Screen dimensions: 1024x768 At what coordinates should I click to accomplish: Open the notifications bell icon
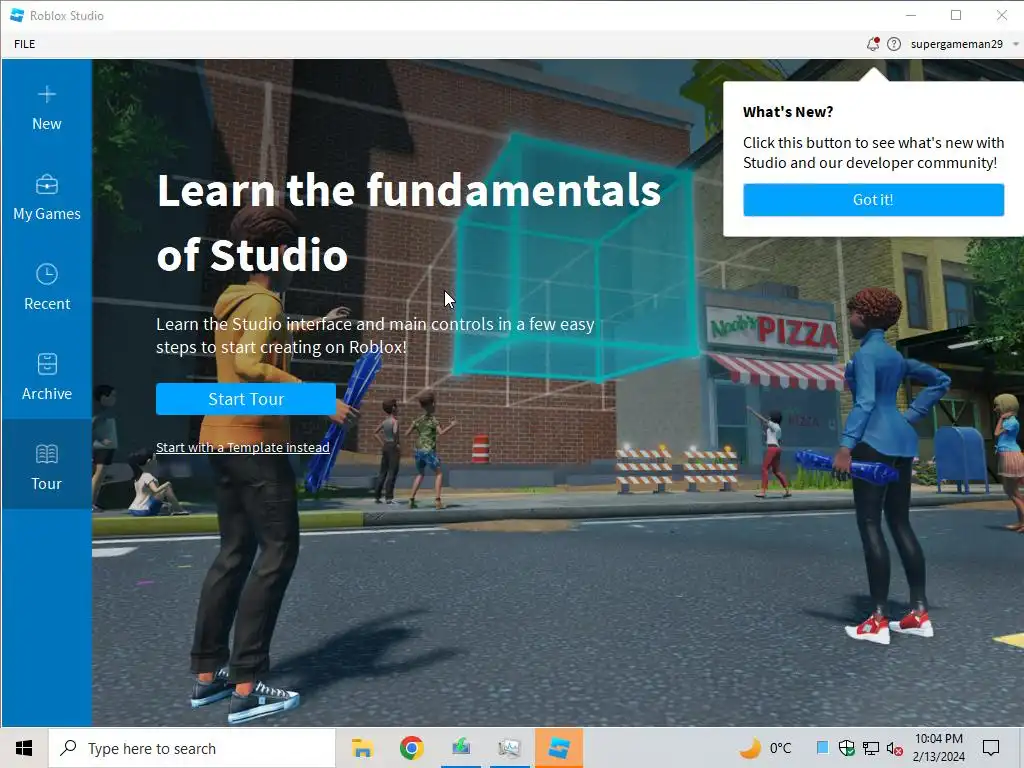pyautogui.click(x=872, y=44)
